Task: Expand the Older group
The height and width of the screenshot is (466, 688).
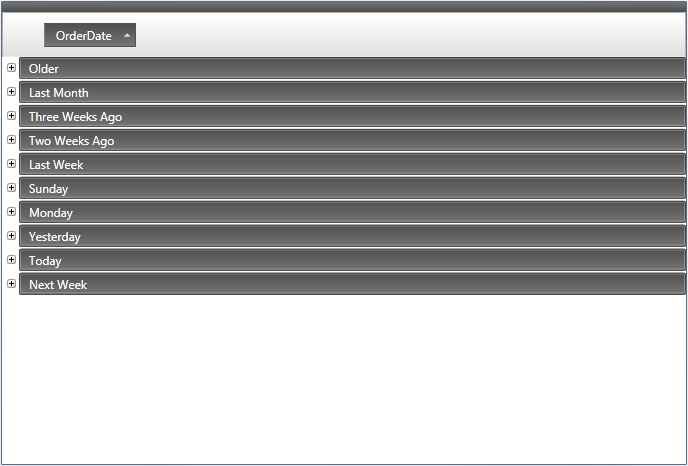Action: point(11,68)
